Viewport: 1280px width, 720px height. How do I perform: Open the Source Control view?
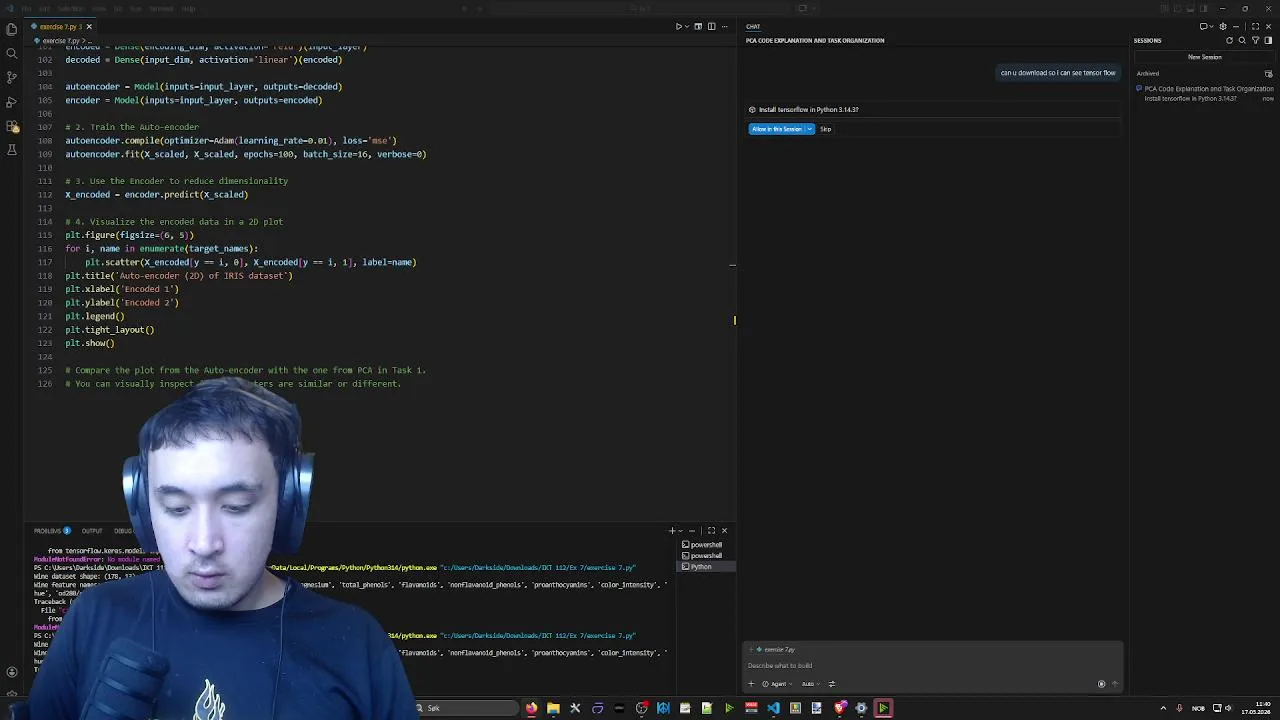pyautogui.click(x=12, y=77)
